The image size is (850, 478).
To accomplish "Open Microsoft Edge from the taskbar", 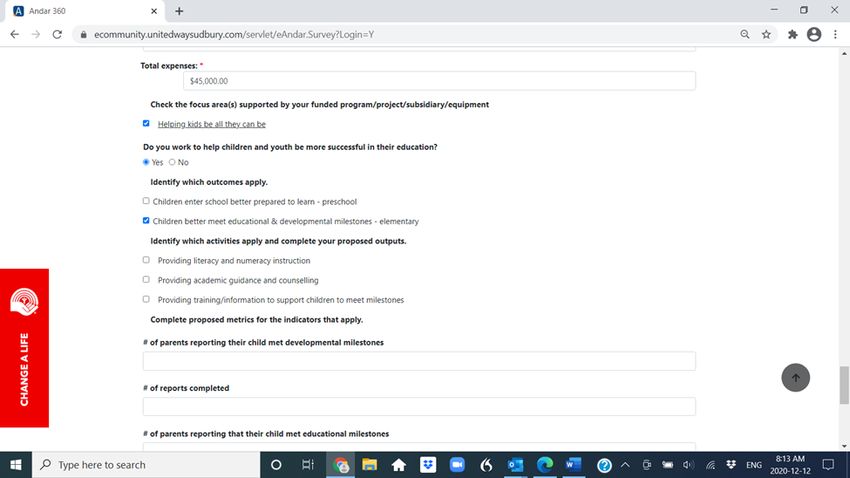I will coord(545,464).
